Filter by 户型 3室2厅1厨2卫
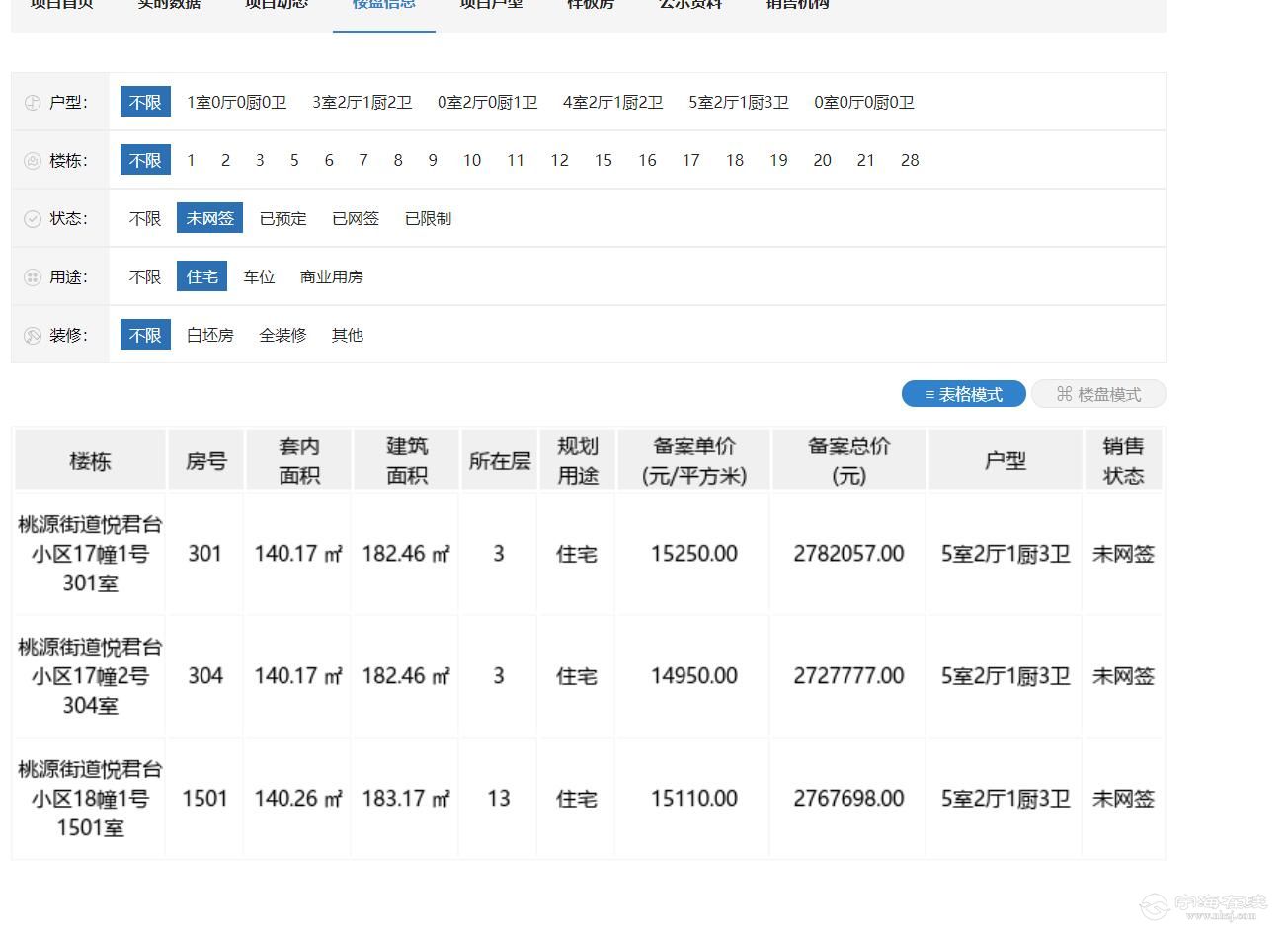 pos(362,102)
